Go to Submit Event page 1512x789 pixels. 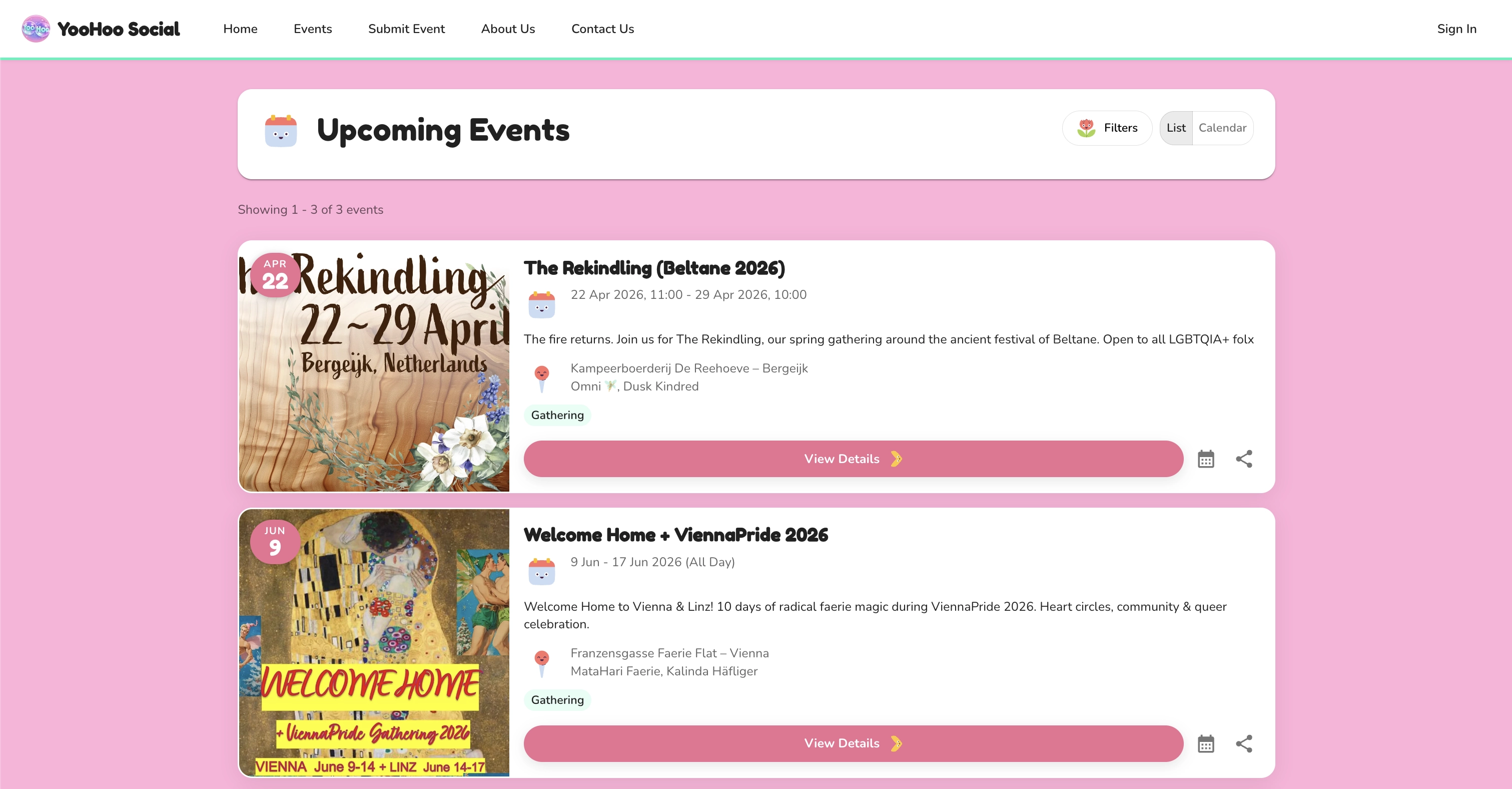click(x=406, y=29)
